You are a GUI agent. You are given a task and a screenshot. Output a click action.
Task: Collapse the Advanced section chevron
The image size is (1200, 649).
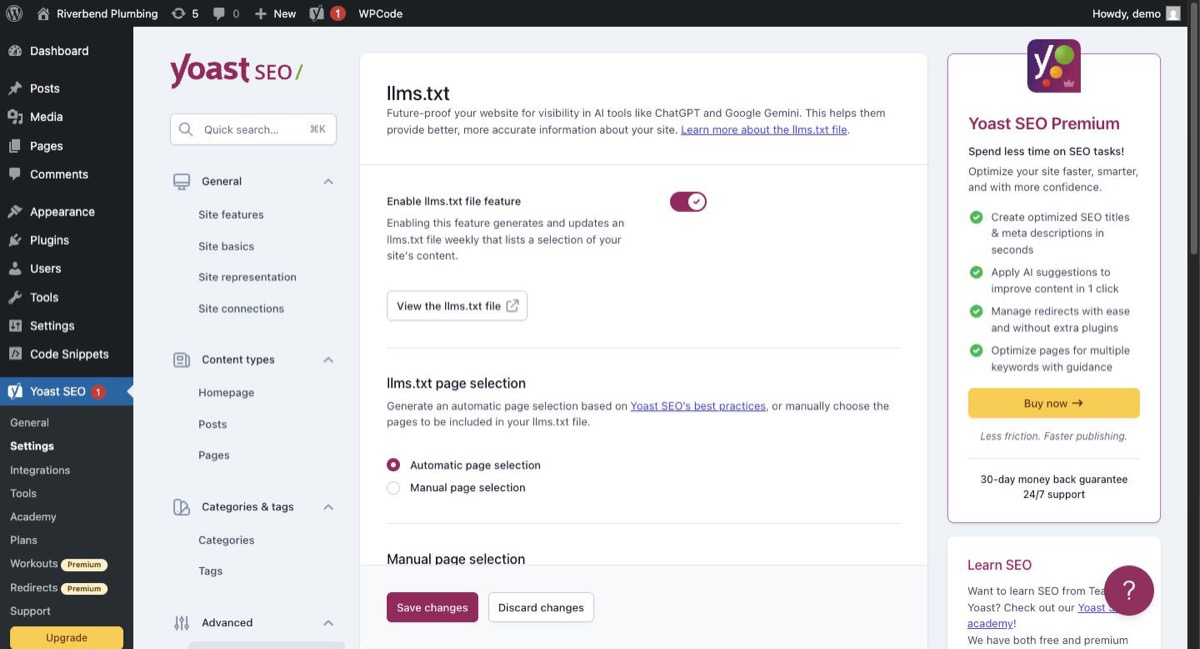[328, 623]
